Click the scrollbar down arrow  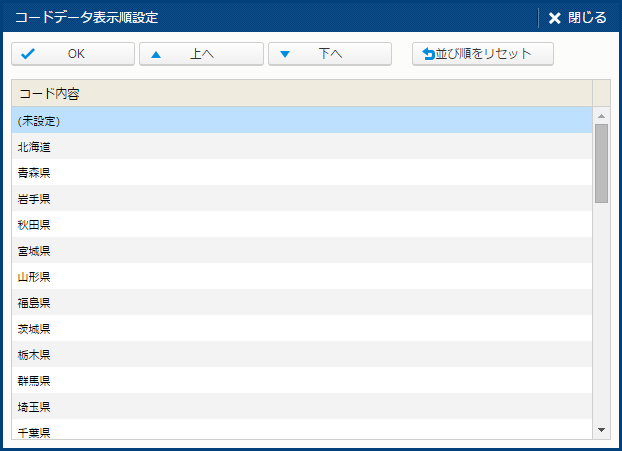601,429
